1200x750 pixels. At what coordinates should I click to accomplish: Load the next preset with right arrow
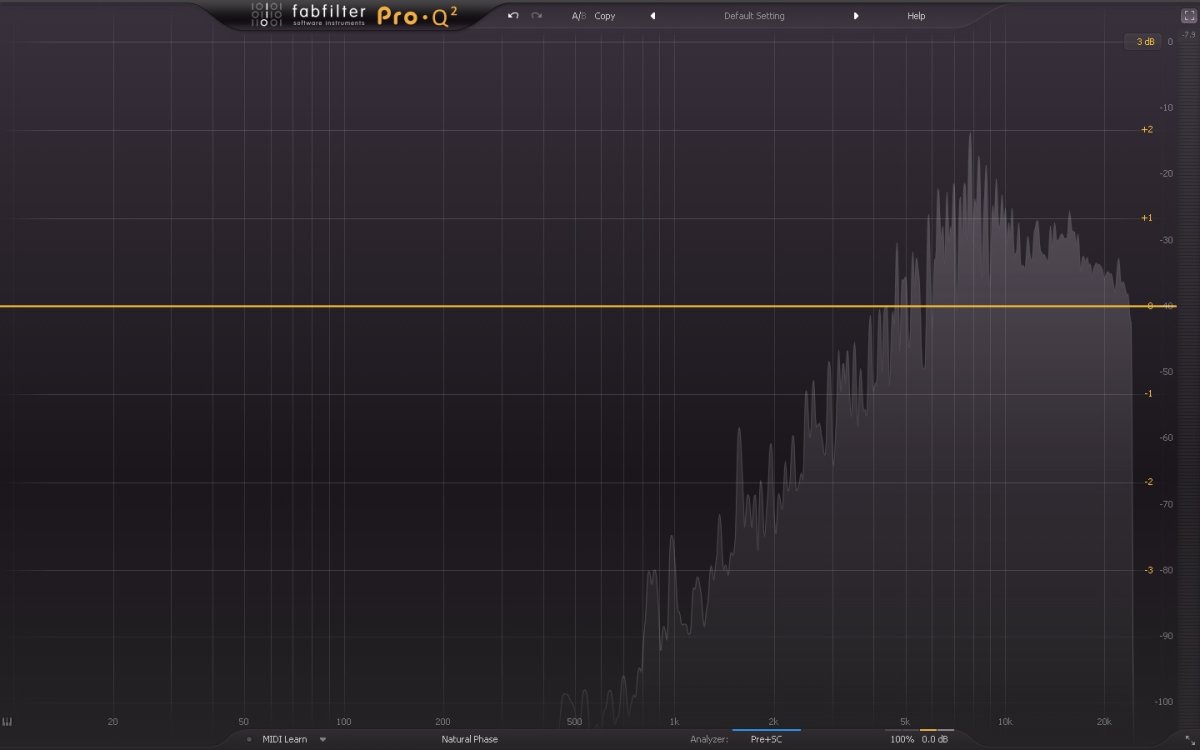click(856, 16)
